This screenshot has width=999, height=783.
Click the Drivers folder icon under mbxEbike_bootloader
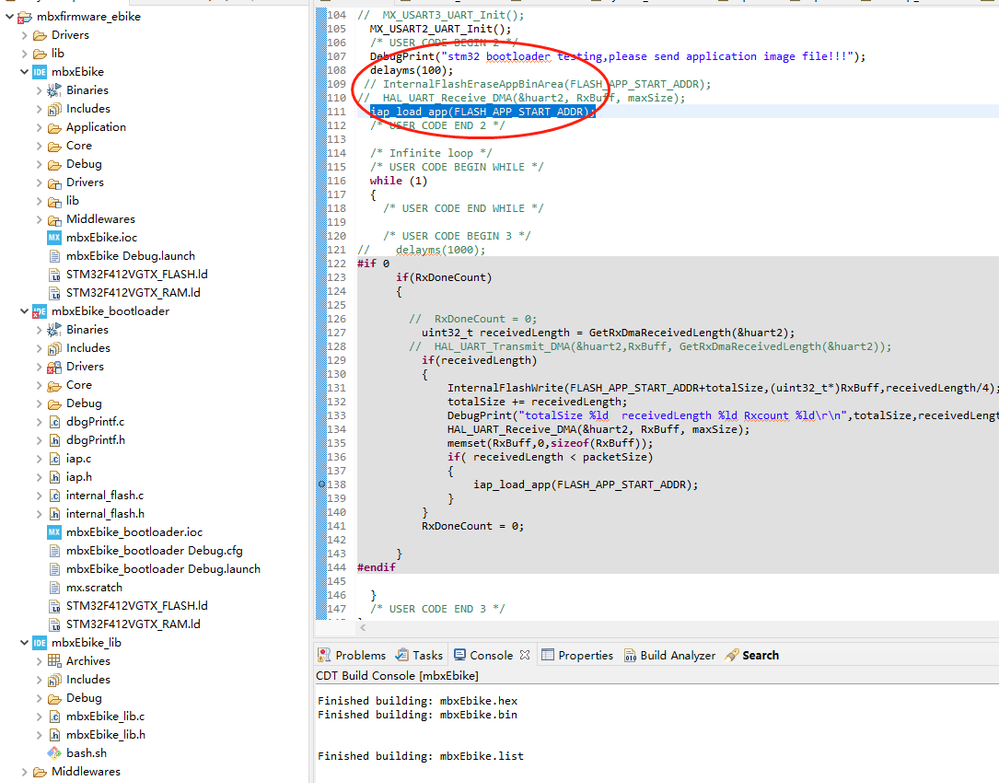click(54, 367)
